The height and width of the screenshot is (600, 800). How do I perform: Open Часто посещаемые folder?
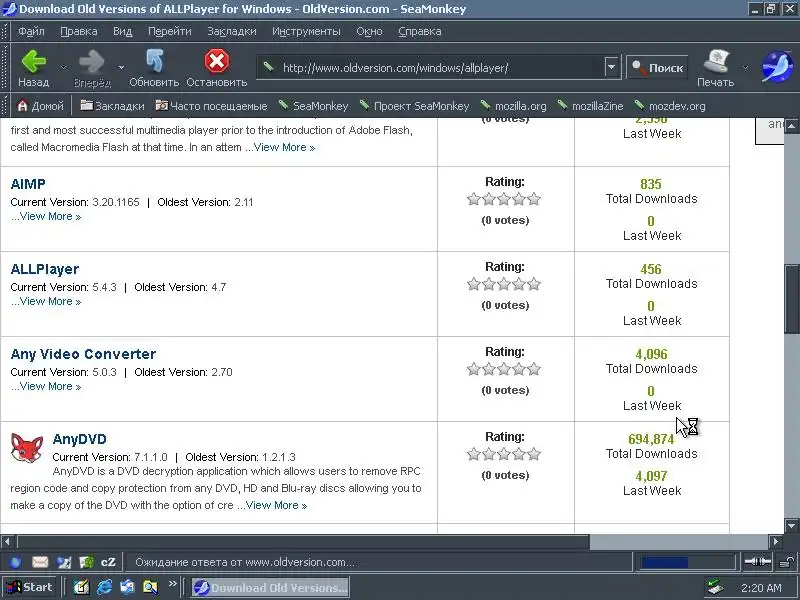point(211,106)
